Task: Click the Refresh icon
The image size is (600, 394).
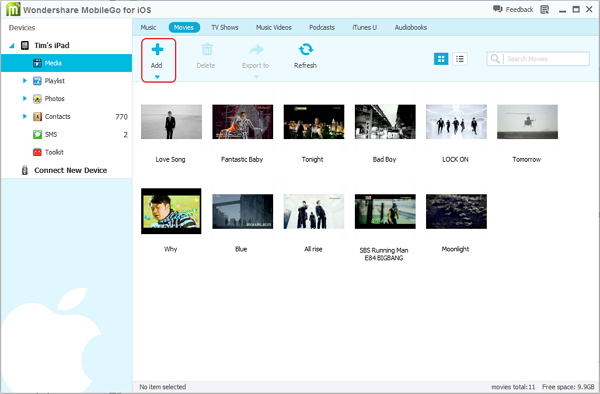Action: click(306, 49)
